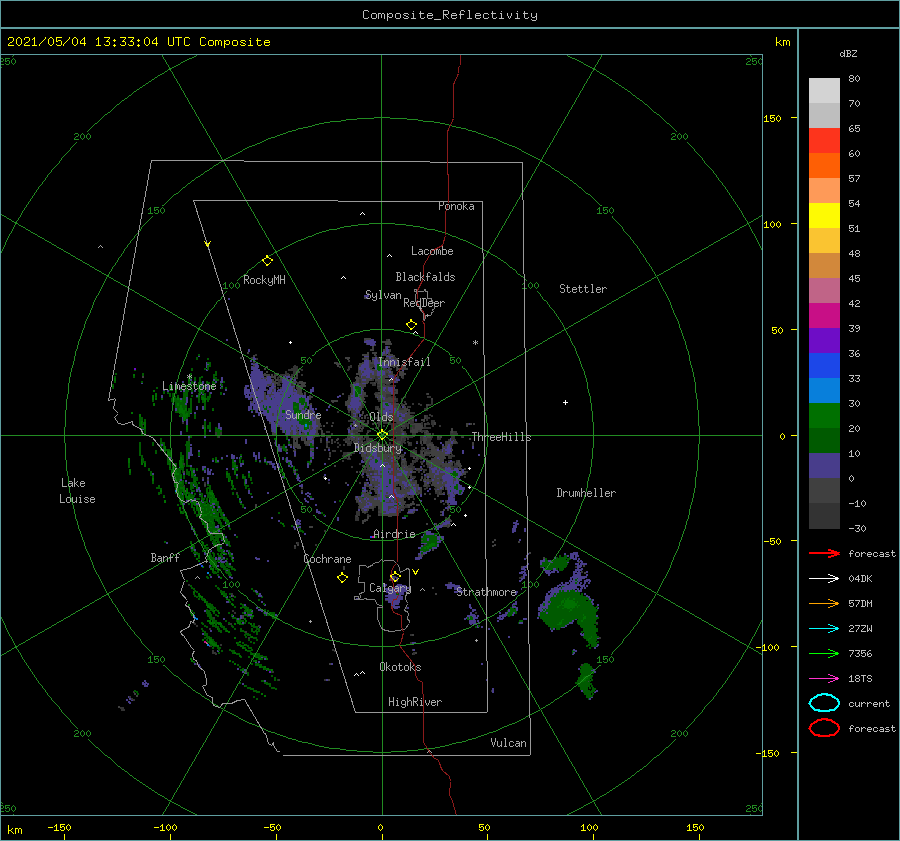Click the 150 tick on right axis
The height and width of the screenshot is (841, 900).
tap(772, 118)
